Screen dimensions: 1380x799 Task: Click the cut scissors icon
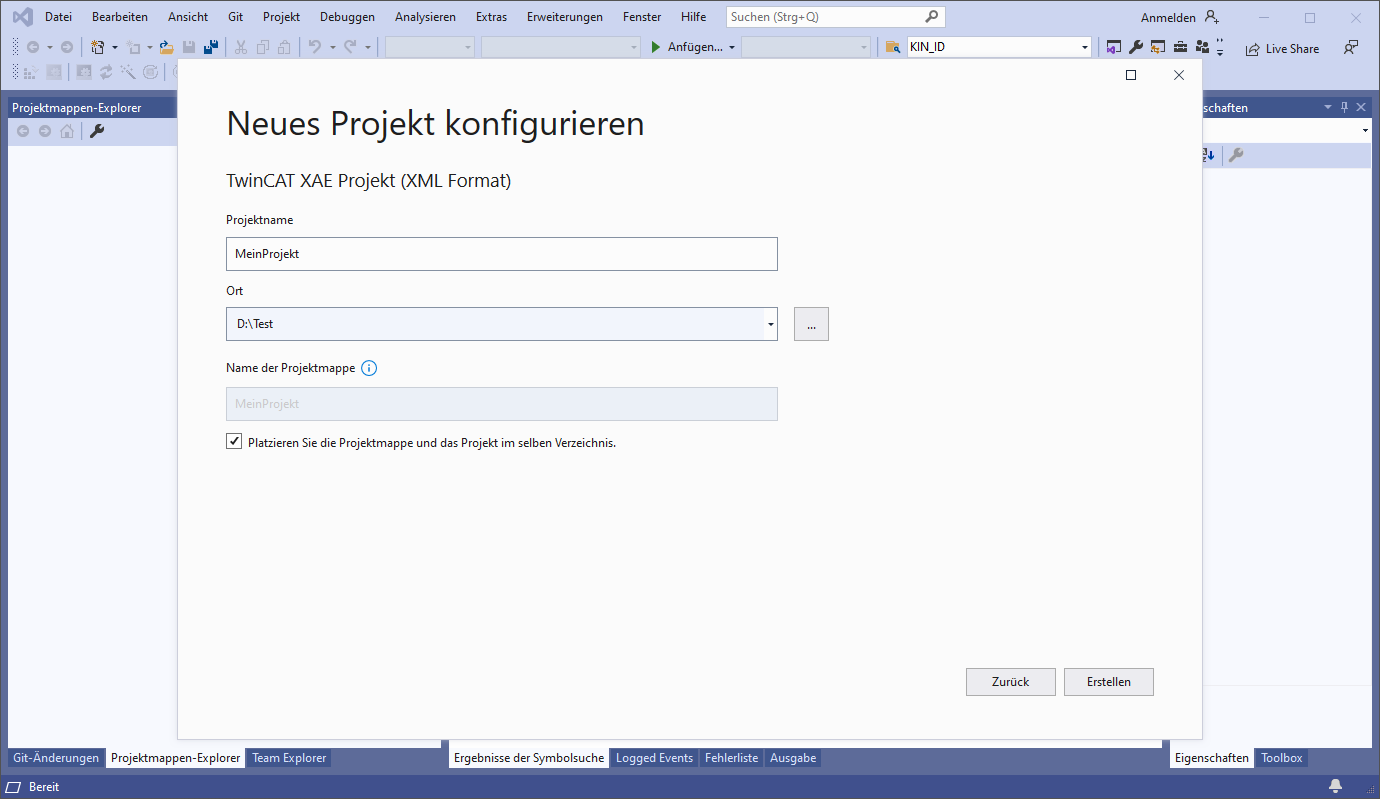[241, 47]
